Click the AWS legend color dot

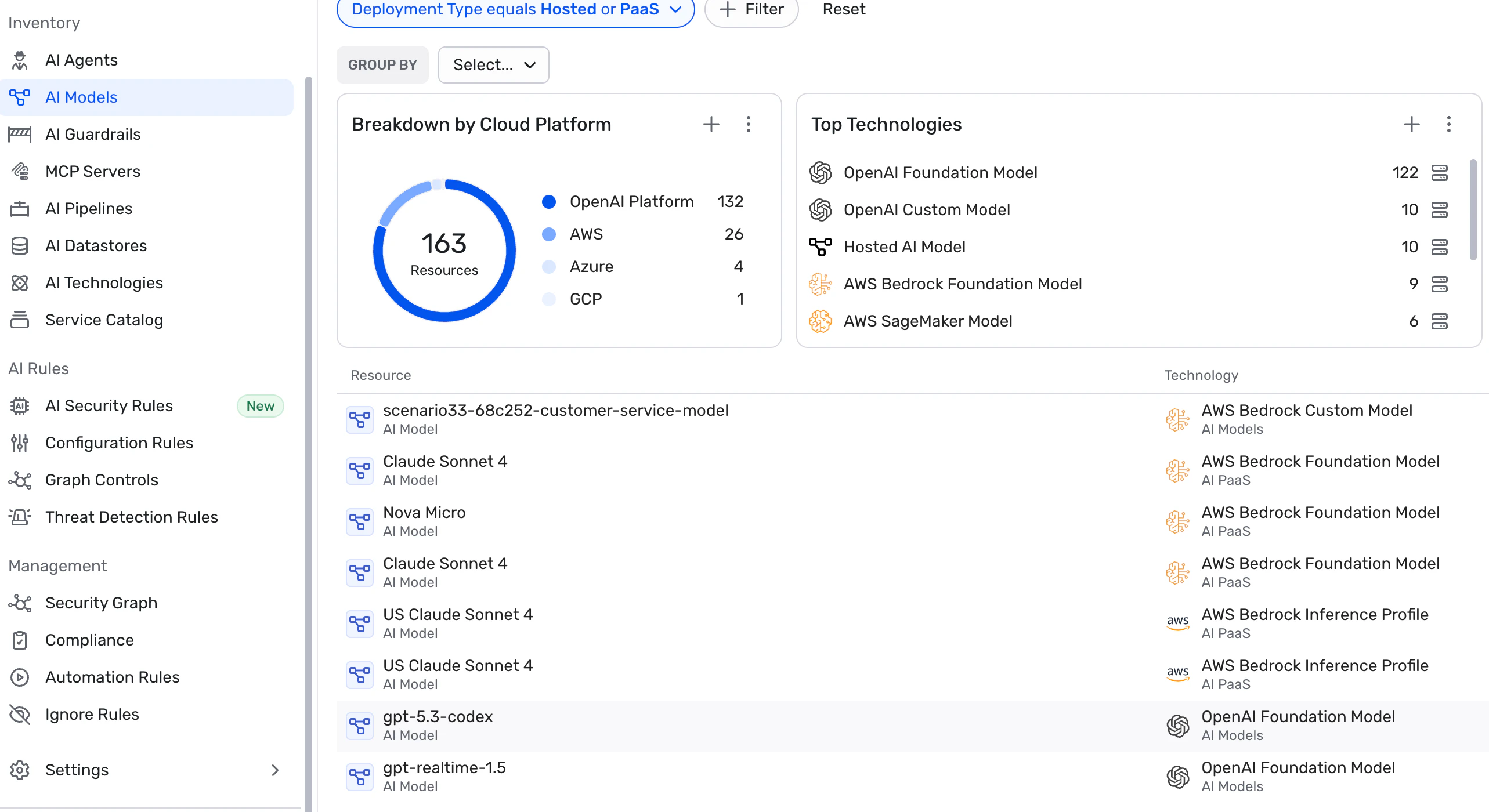[548, 234]
